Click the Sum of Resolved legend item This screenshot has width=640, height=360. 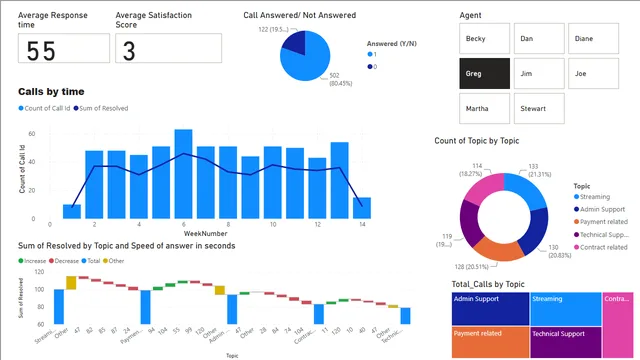[101, 108]
